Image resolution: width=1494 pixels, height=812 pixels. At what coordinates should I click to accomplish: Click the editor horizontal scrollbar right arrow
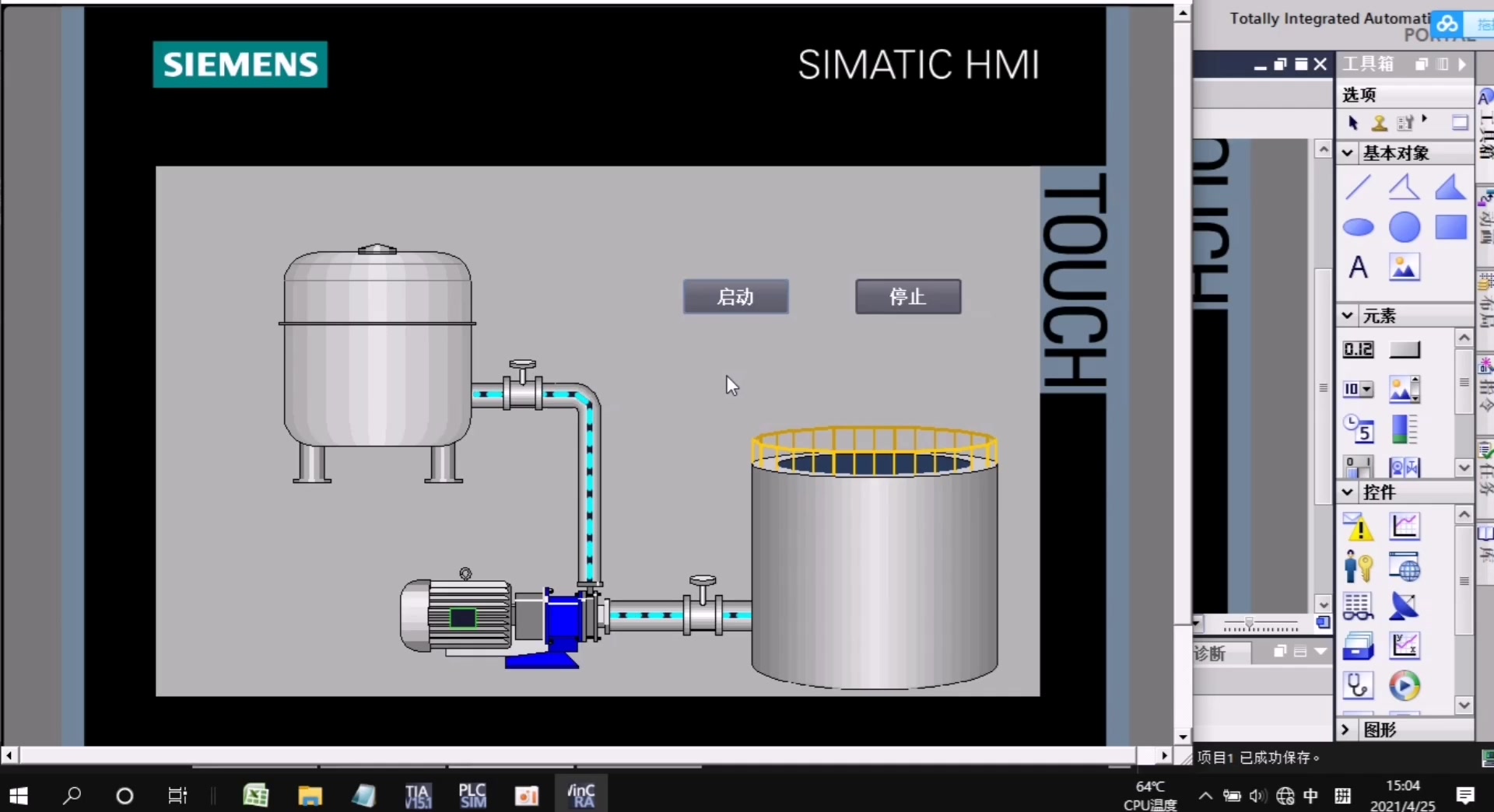click(1164, 755)
